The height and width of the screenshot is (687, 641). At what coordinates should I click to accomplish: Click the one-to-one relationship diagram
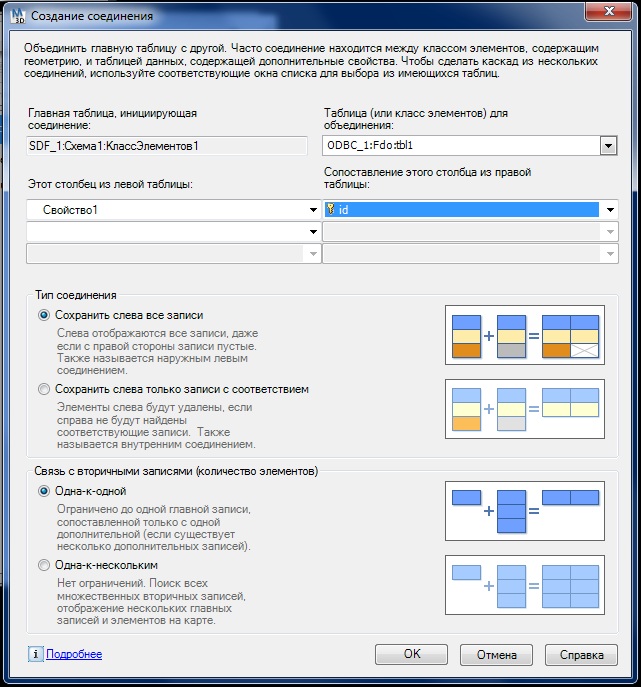click(525, 511)
